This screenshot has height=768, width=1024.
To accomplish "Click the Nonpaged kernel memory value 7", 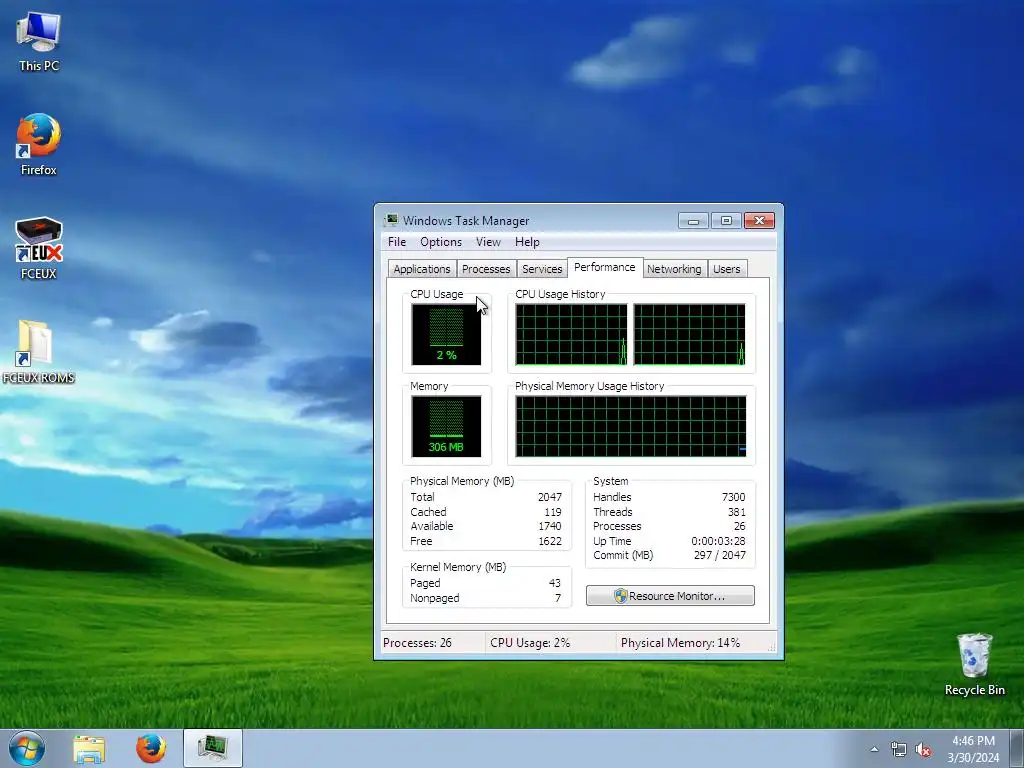I will pyautogui.click(x=558, y=598).
